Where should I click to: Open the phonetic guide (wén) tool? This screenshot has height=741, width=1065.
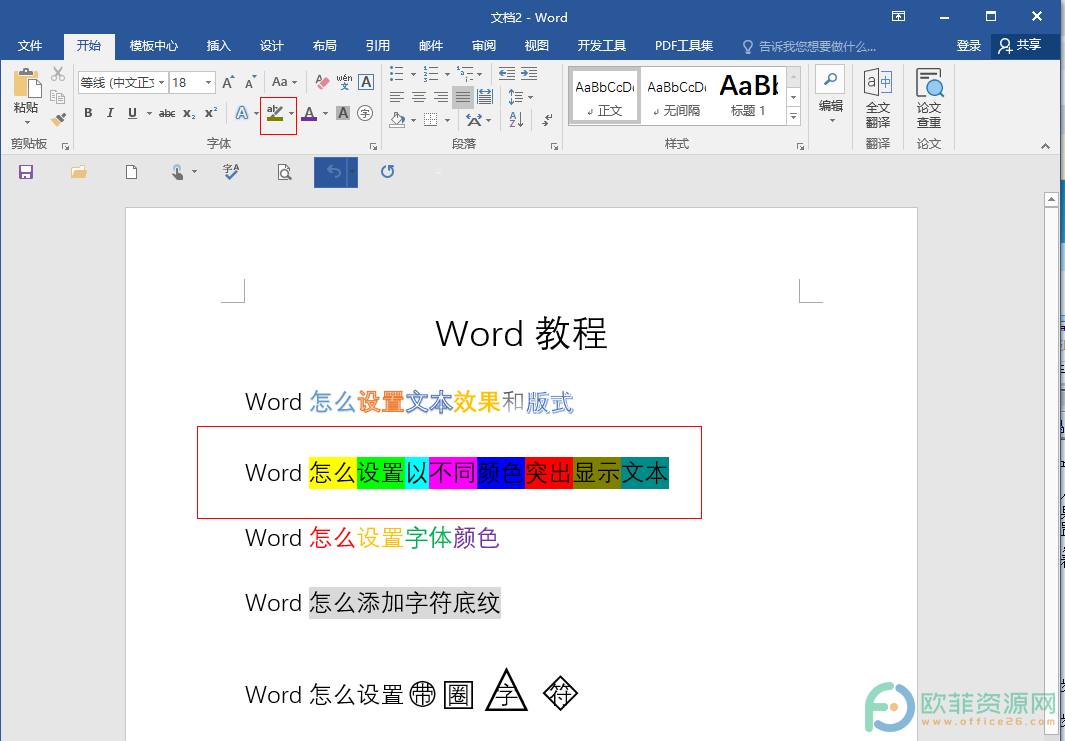pyautogui.click(x=344, y=82)
